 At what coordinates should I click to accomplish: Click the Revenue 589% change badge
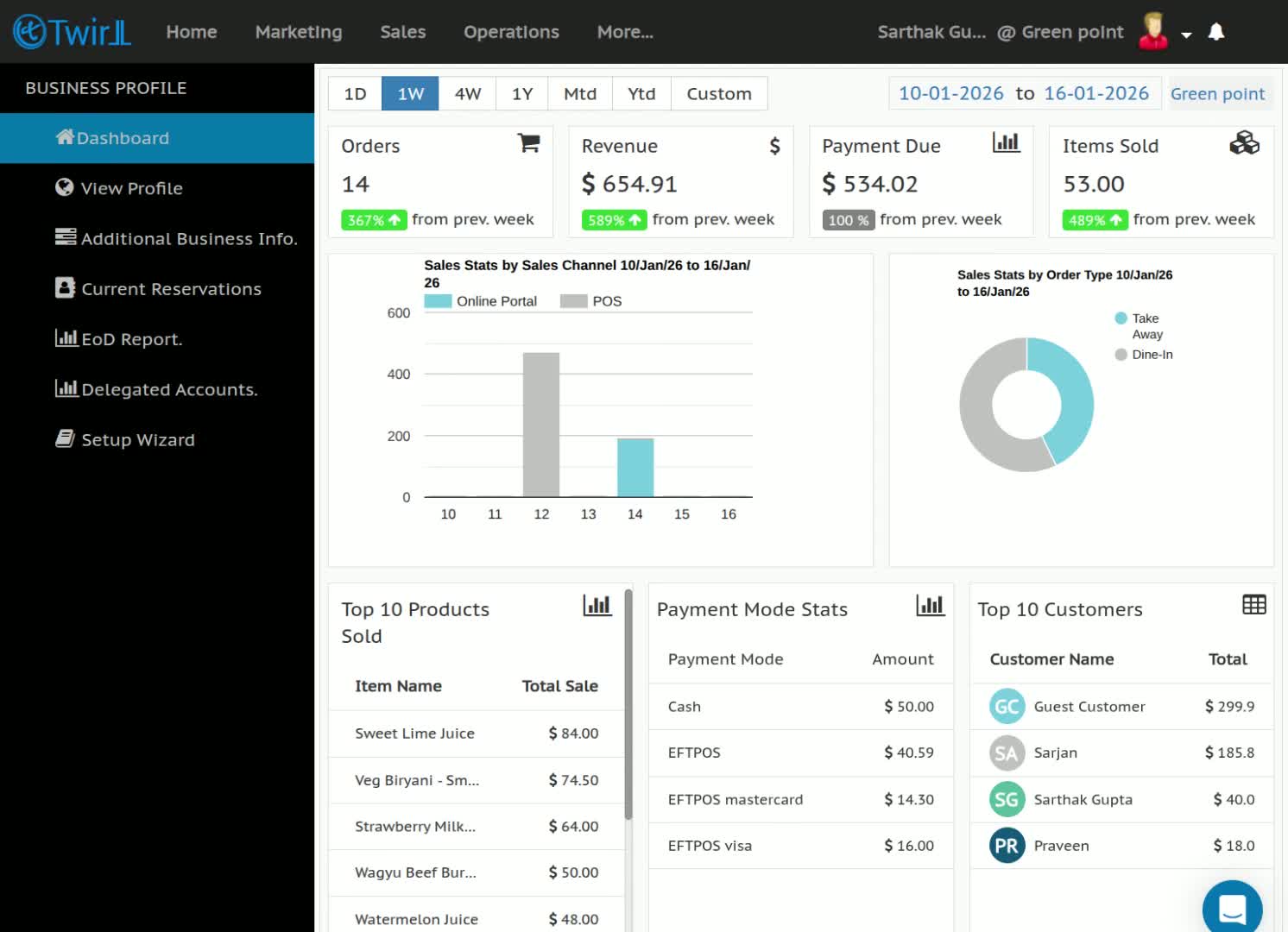pos(614,220)
